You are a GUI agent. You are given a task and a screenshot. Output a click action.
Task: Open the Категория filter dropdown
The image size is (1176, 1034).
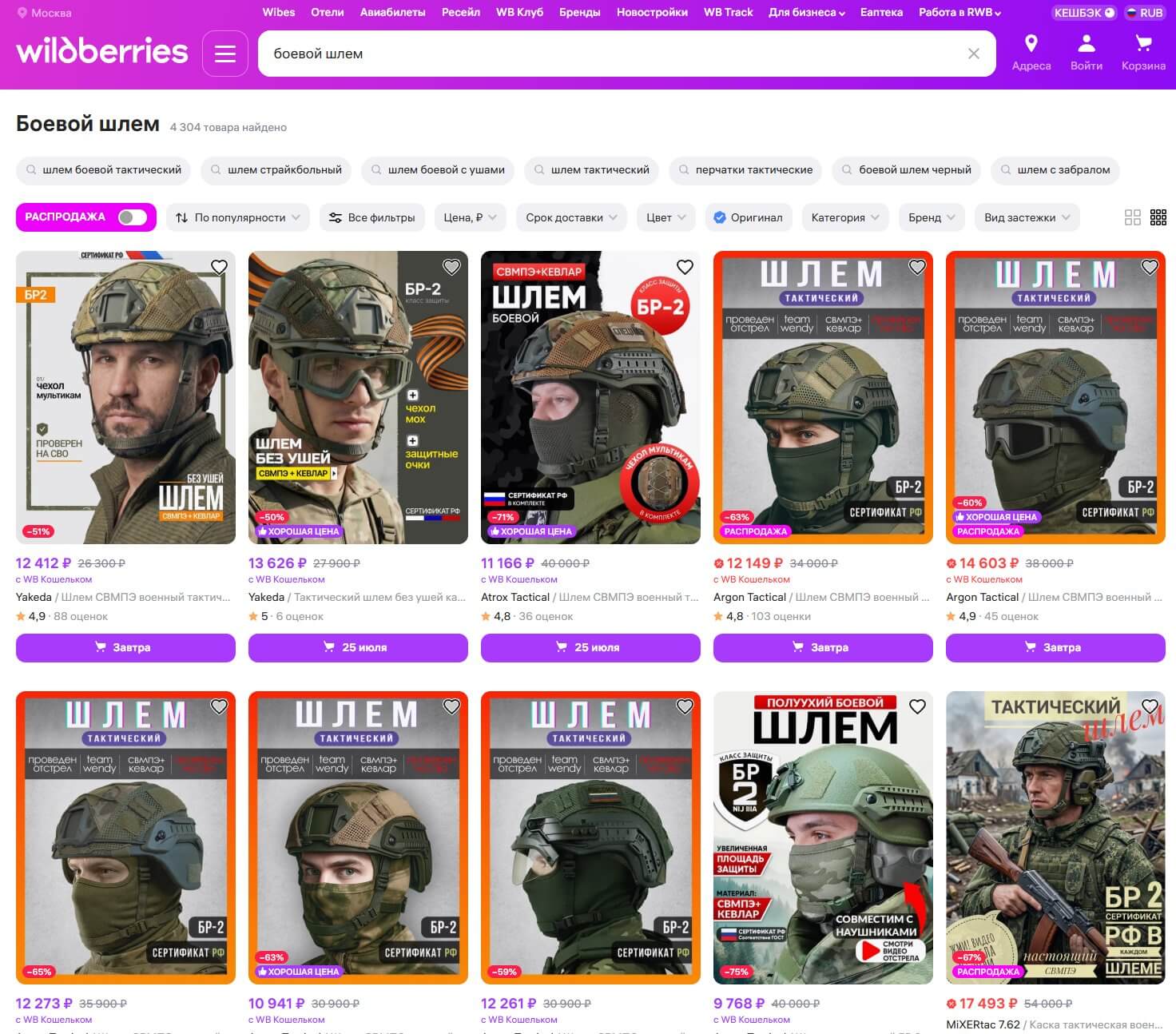(x=845, y=217)
